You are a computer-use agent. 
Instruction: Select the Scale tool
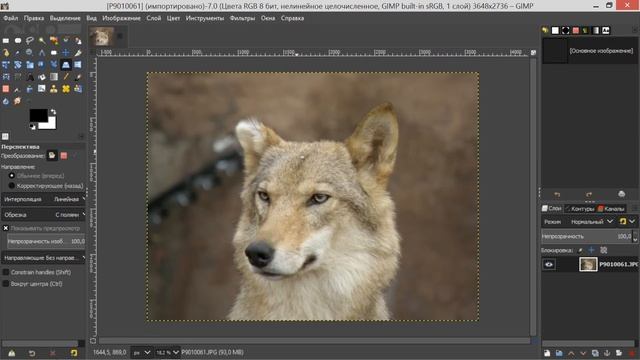click(x=30, y=64)
